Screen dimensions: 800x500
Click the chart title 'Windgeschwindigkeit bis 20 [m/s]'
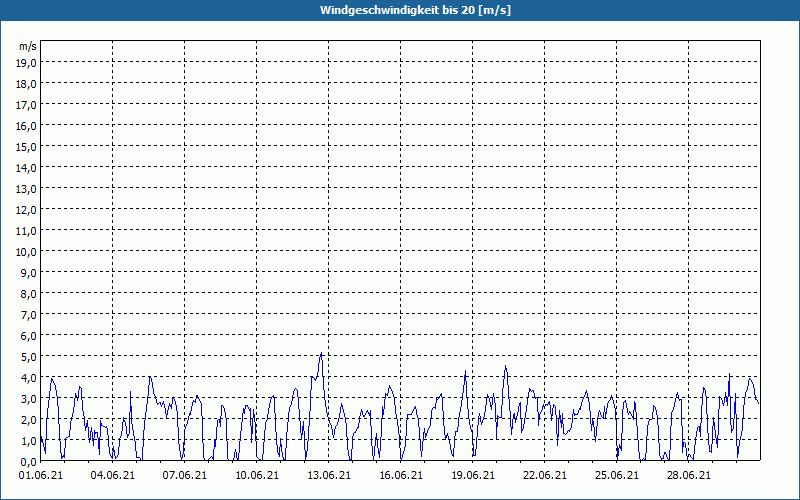click(400, 10)
